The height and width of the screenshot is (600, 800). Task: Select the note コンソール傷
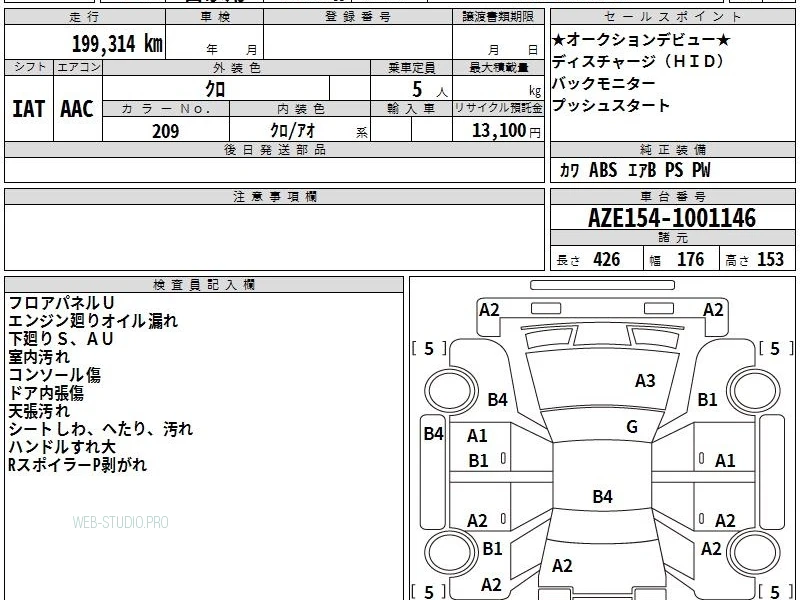[55, 374]
